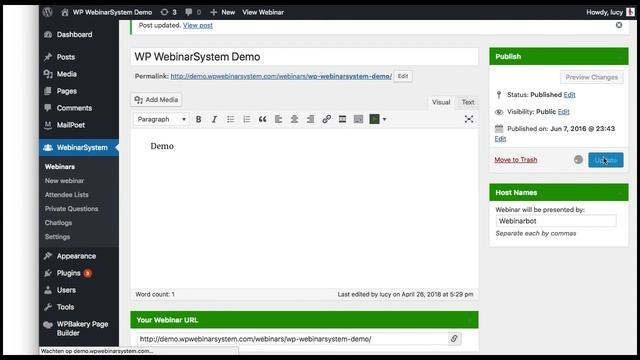Viewport: 640px width, 360px height.
Task: Insert the Read More tag
Action: coord(342,119)
